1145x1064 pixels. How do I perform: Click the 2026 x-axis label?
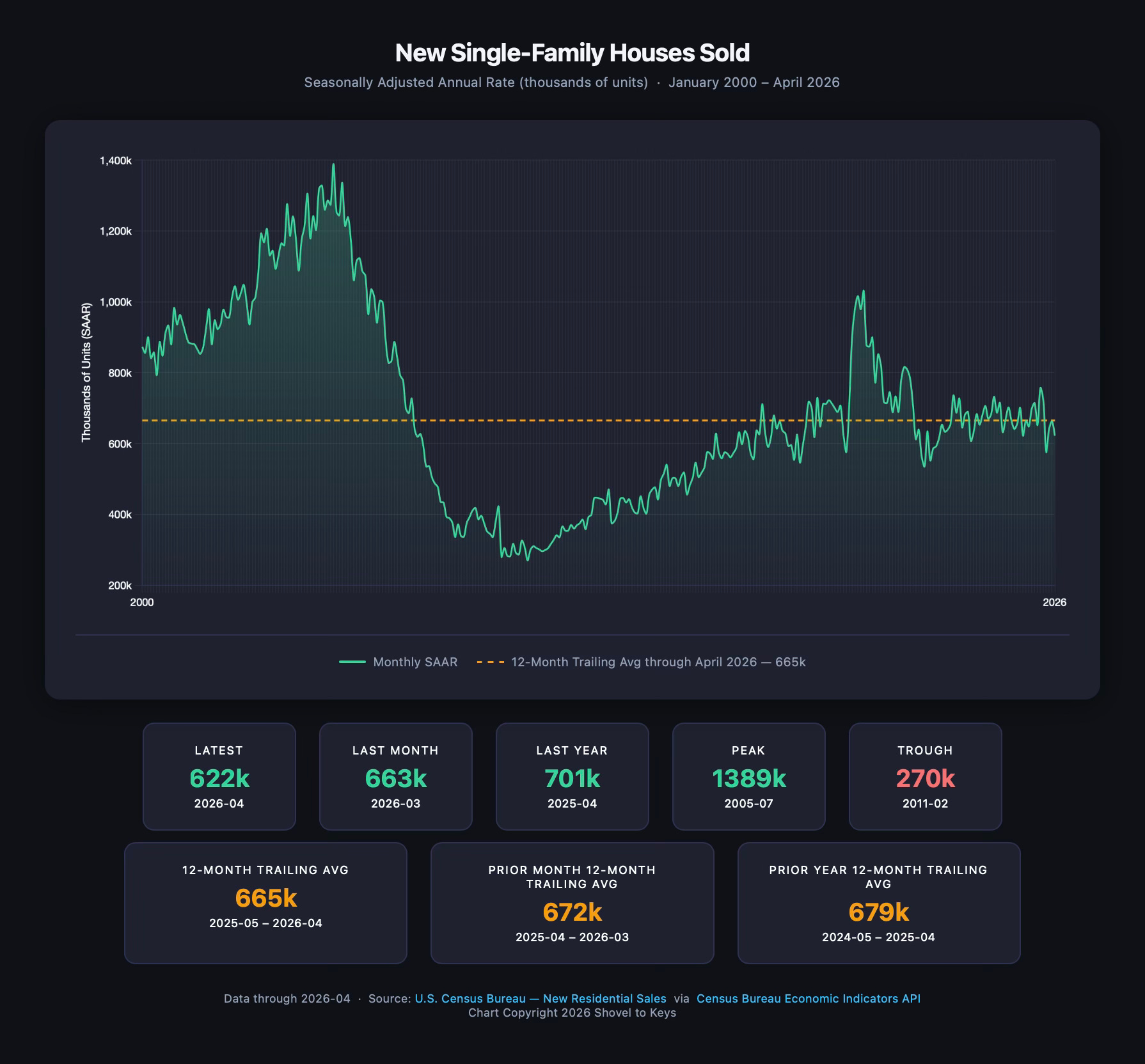point(1055,602)
